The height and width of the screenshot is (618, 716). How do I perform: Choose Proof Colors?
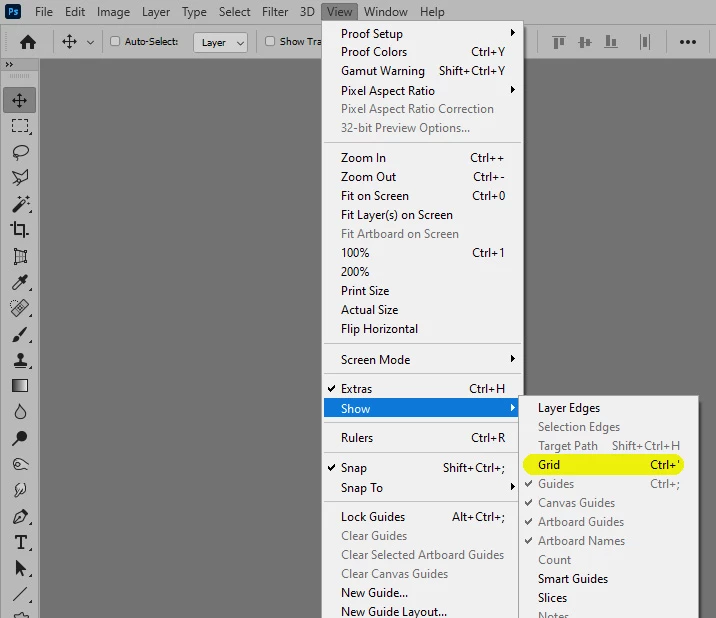(423, 52)
